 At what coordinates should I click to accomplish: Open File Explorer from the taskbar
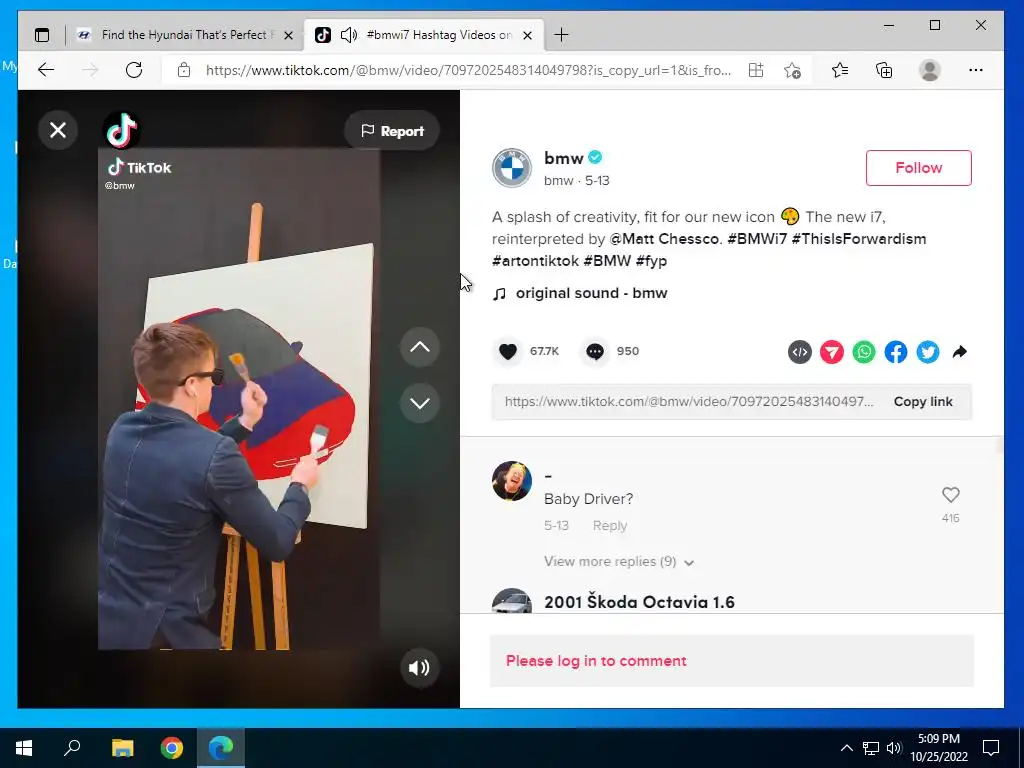[122, 748]
